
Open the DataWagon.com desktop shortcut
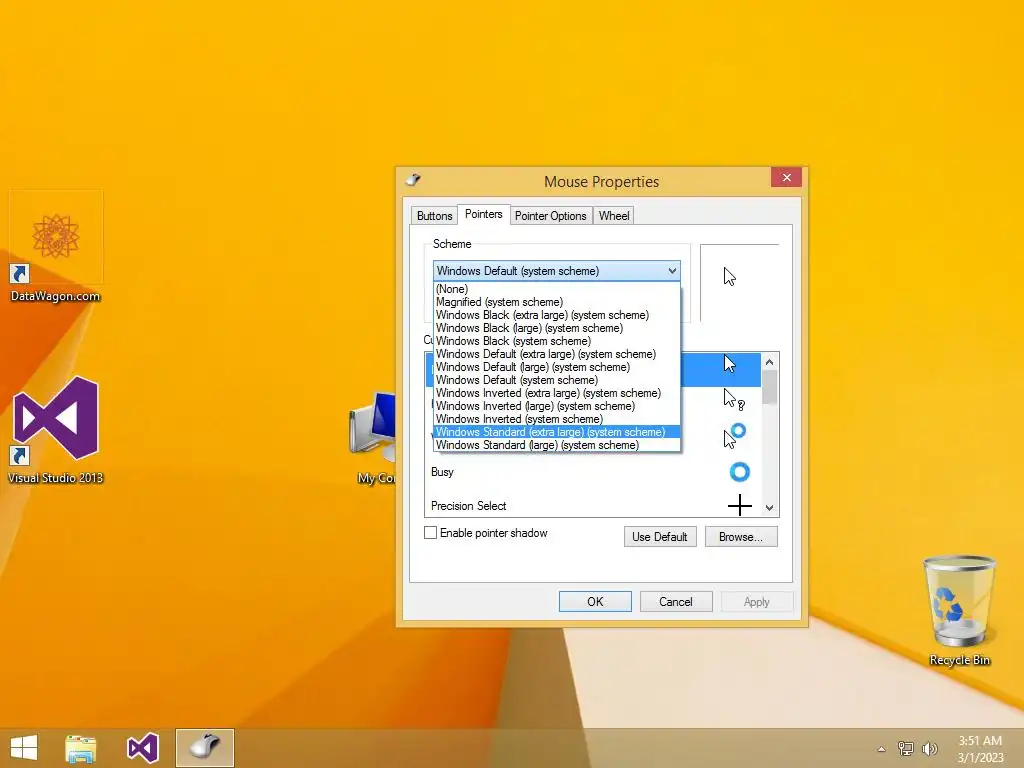56,248
